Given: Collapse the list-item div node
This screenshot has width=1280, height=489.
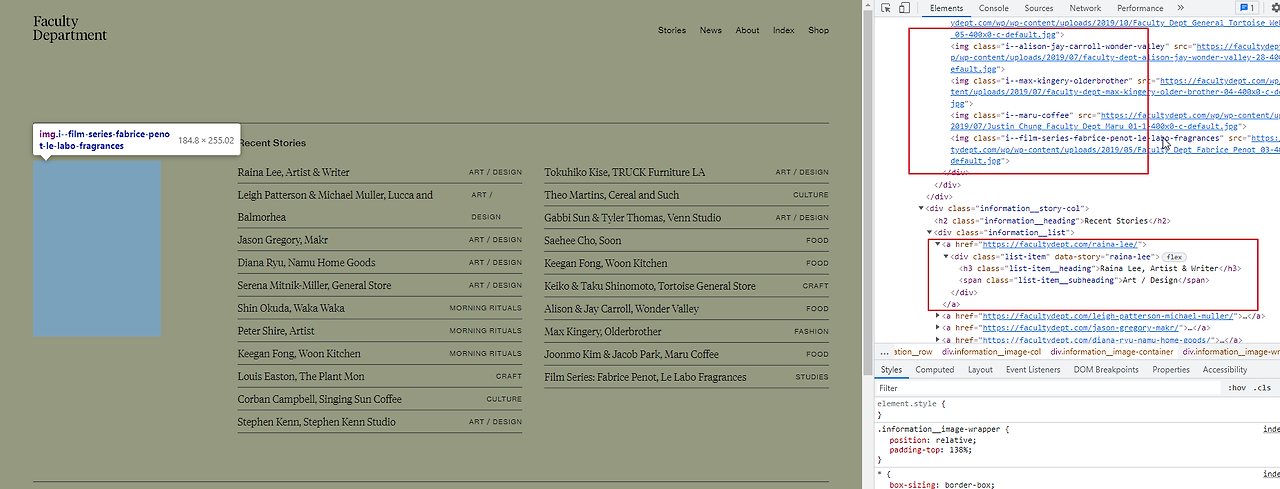Looking at the screenshot, I should pyautogui.click(x=946, y=256).
